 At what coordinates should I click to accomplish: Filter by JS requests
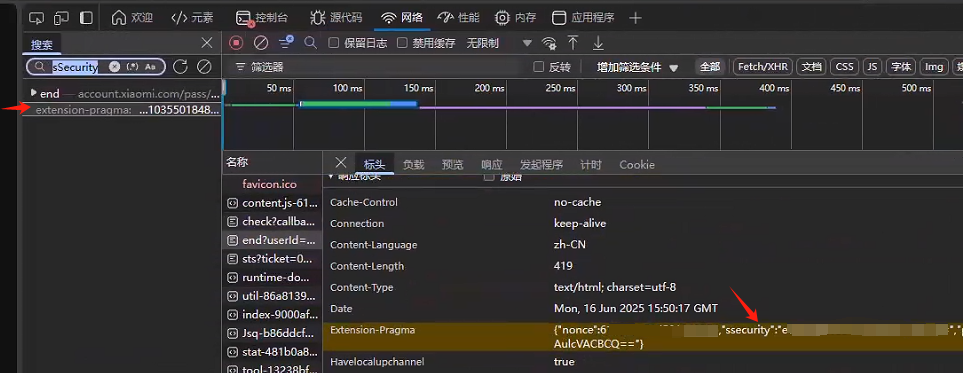[872, 67]
